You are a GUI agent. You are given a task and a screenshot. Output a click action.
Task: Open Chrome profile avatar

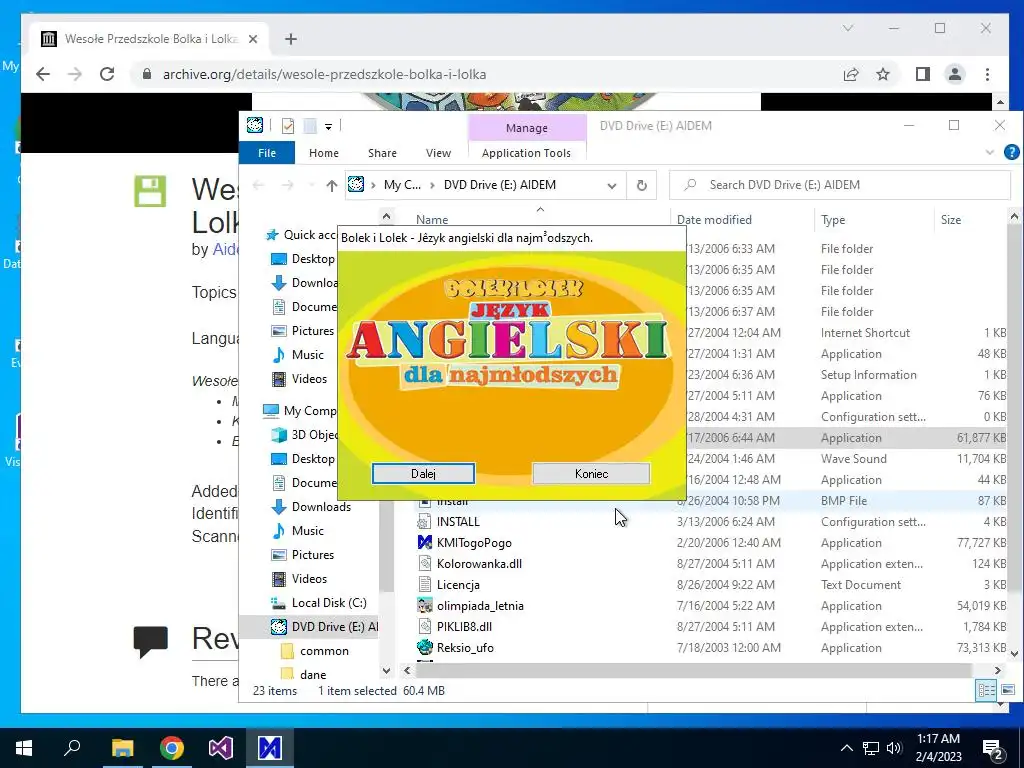[x=955, y=74]
